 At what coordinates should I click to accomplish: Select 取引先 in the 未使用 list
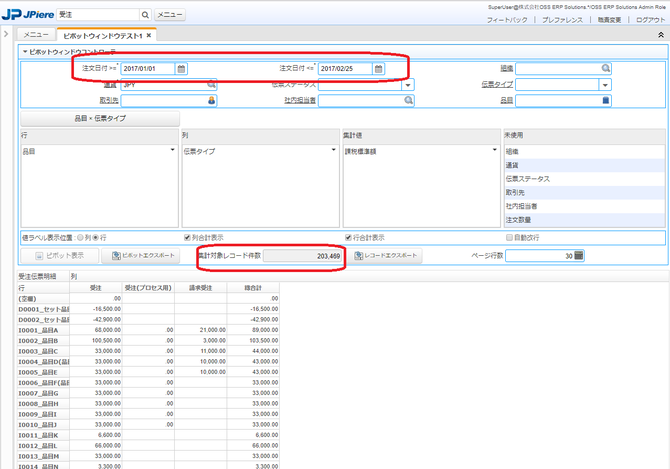pos(584,192)
